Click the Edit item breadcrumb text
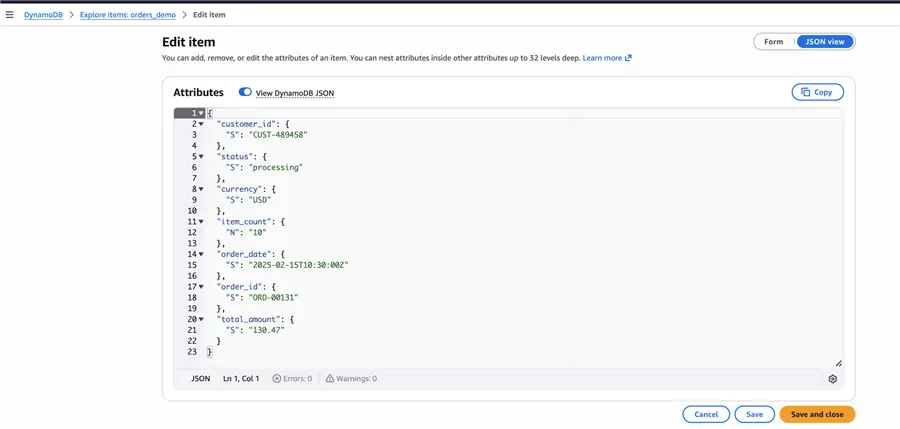The height and width of the screenshot is (429, 900). [209, 15]
